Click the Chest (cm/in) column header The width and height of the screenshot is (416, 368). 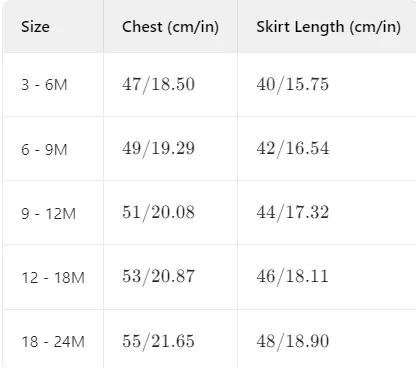[170, 27]
